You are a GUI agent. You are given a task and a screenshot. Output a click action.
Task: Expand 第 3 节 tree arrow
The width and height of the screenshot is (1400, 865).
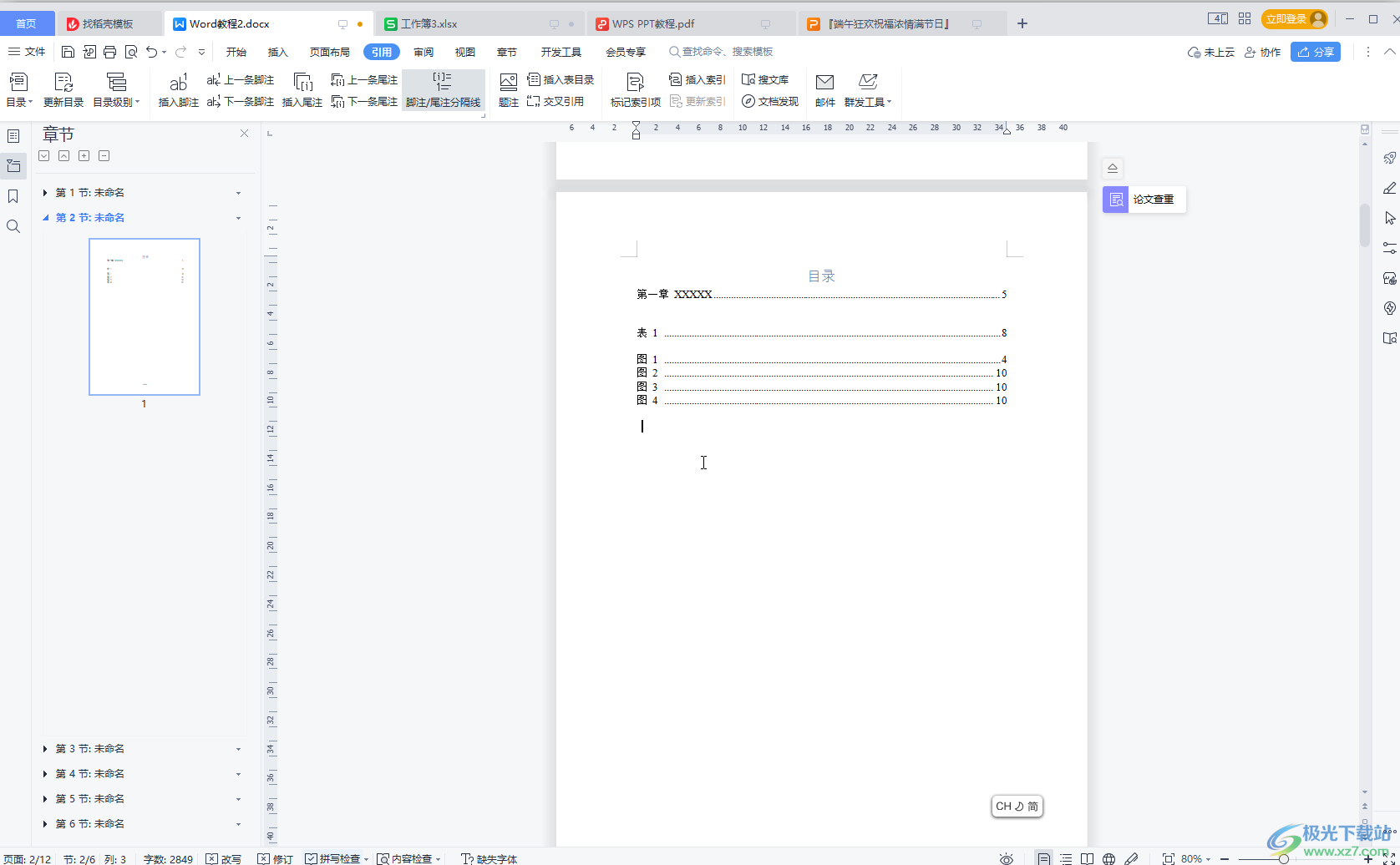tap(45, 749)
